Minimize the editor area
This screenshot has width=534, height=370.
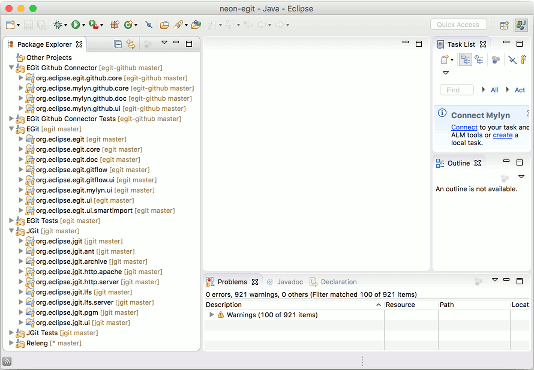coord(405,42)
